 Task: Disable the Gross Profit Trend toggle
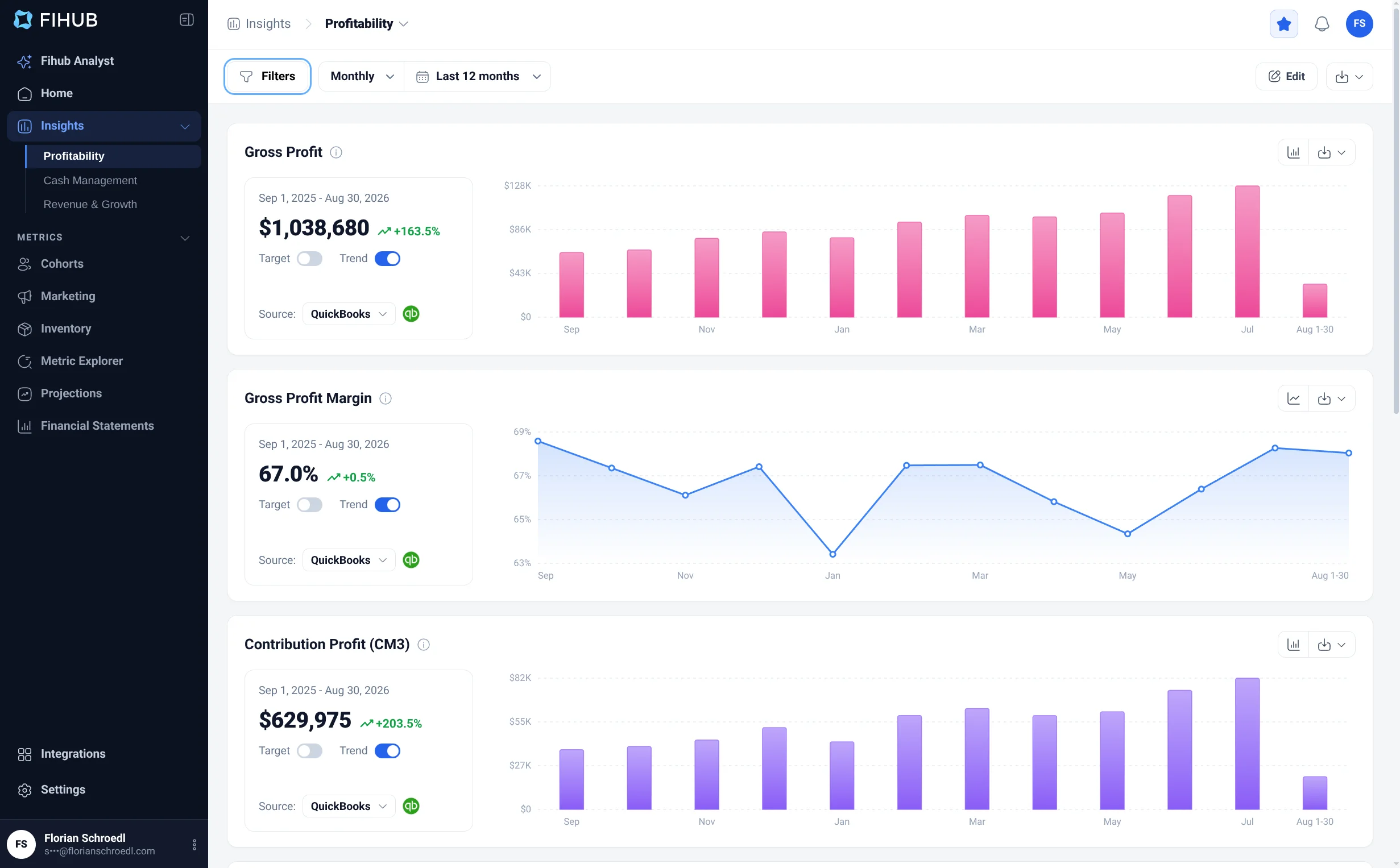(387, 259)
